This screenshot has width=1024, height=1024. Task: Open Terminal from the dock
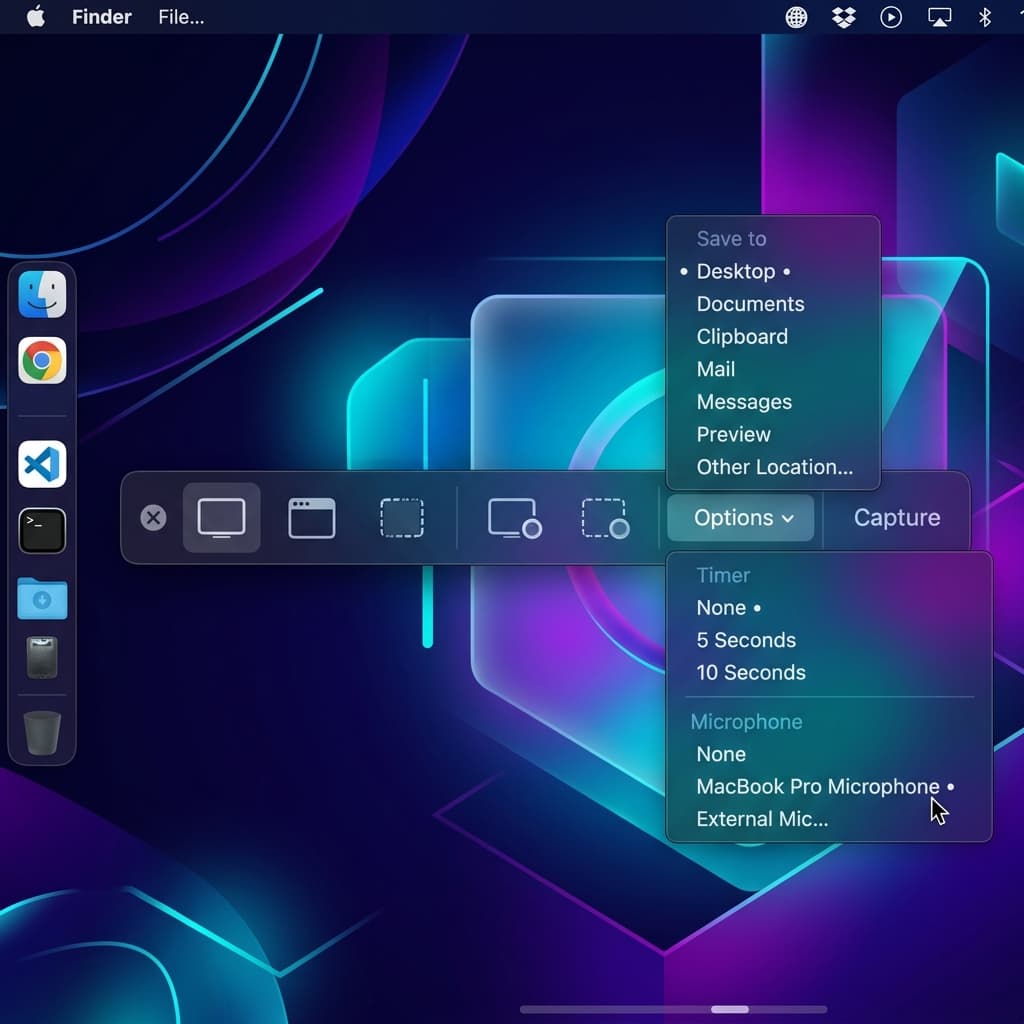pyautogui.click(x=41, y=530)
